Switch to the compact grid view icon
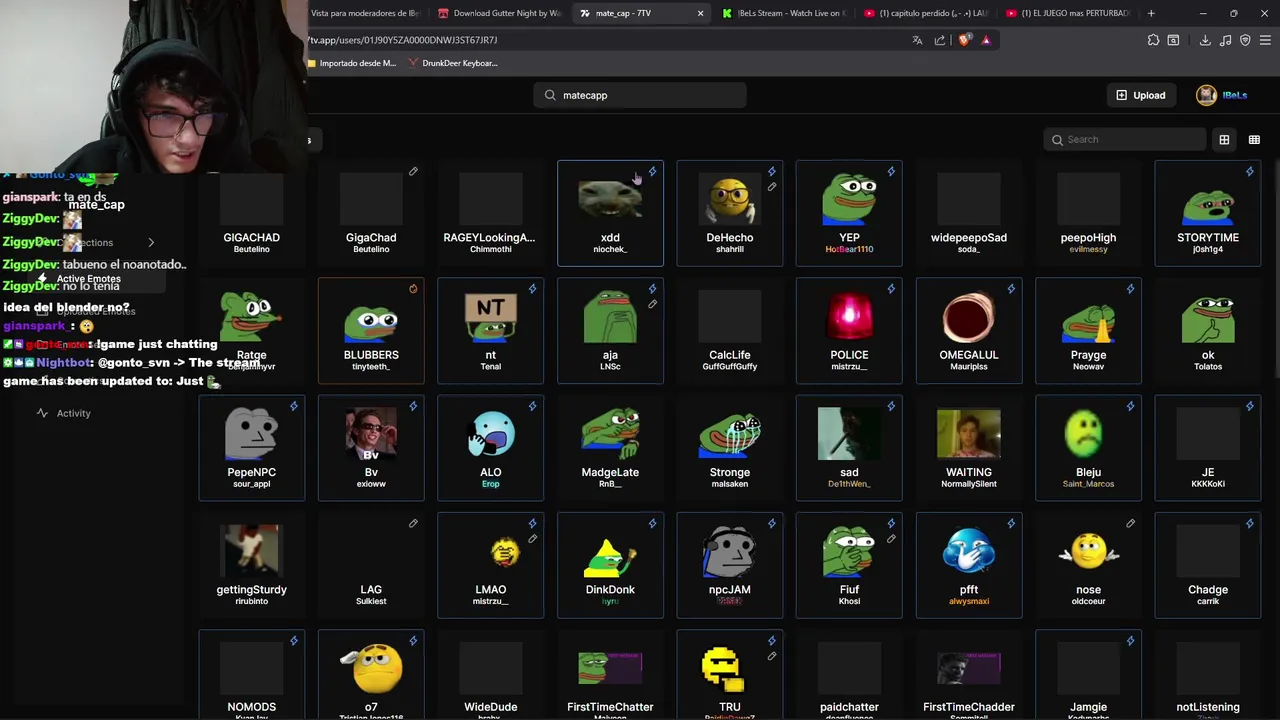The height and width of the screenshot is (720, 1280). [x=1254, y=140]
